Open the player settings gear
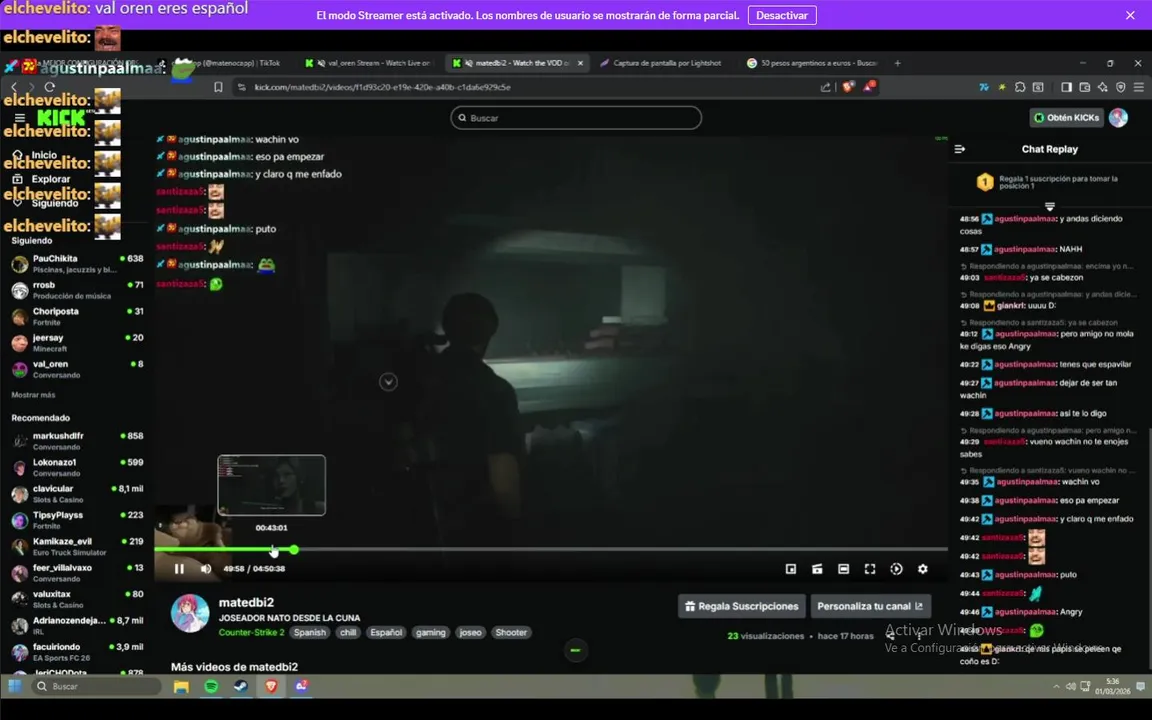This screenshot has height=720, width=1152. point(923,569)
